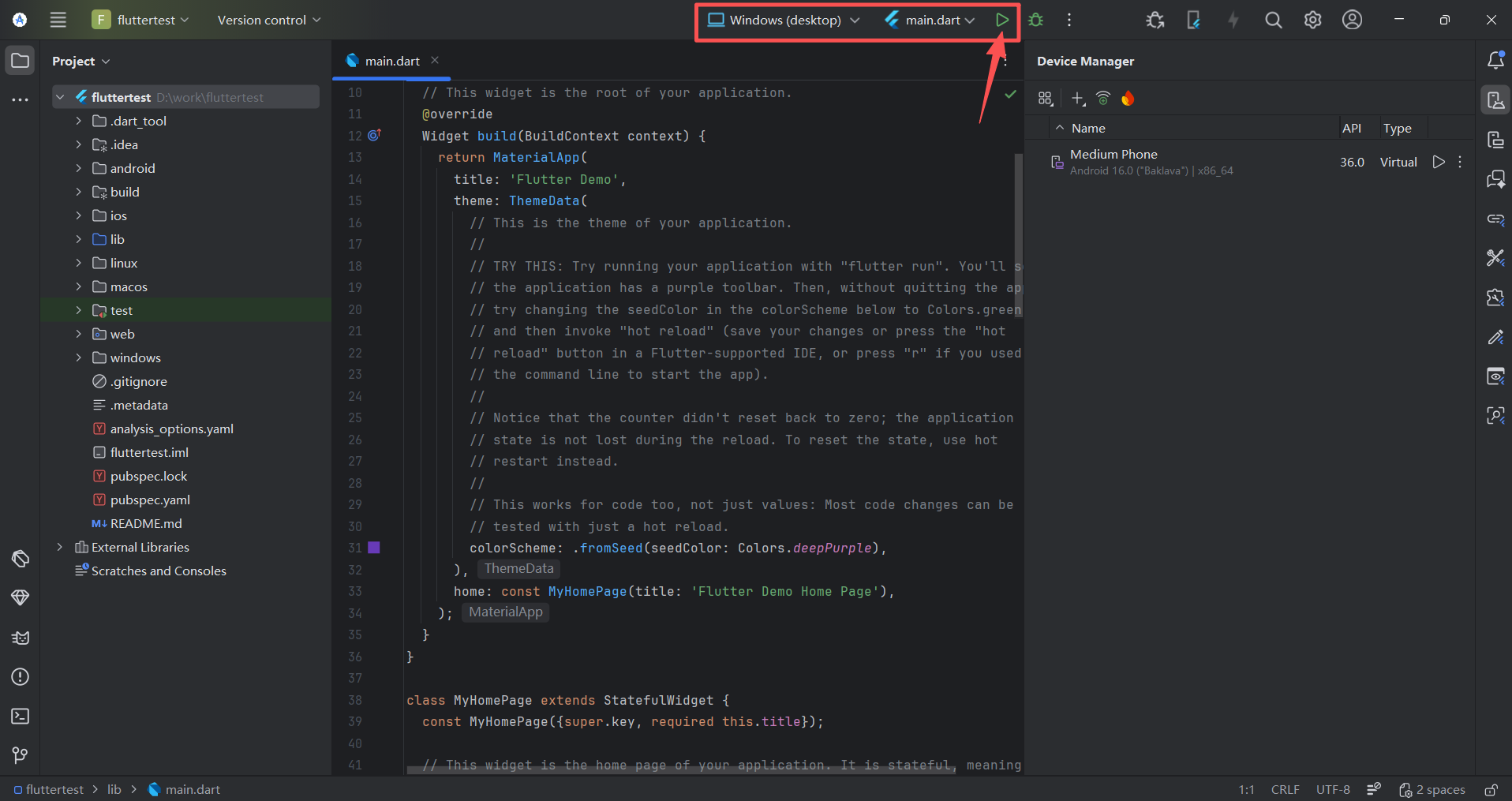The width and height of the screenshot is (1512, 801).
Task: Click the editor horizontal scrollbar
Action: tap(682, 770)
